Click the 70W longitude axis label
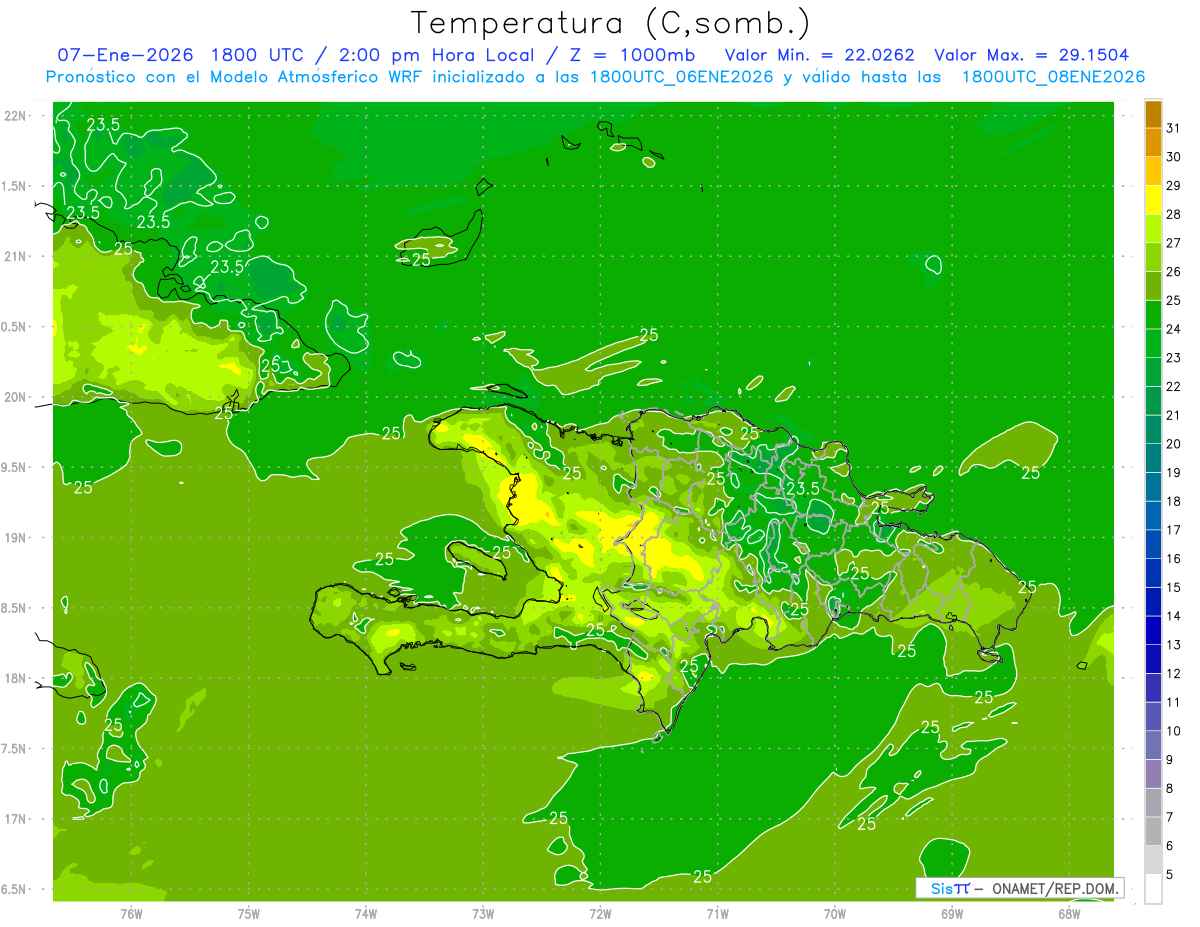1200x927 pixels. click(834, 913)
